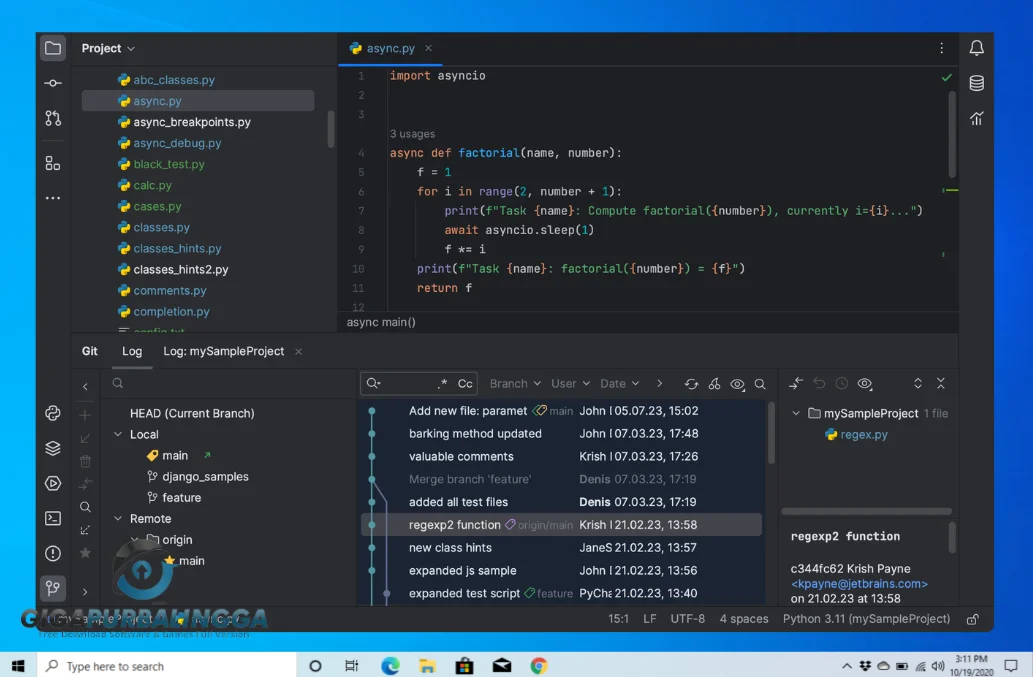The width and height of the screenshot is (1033, 677).
Task: Open the Date filter dropdown
Action: [619, 383]
